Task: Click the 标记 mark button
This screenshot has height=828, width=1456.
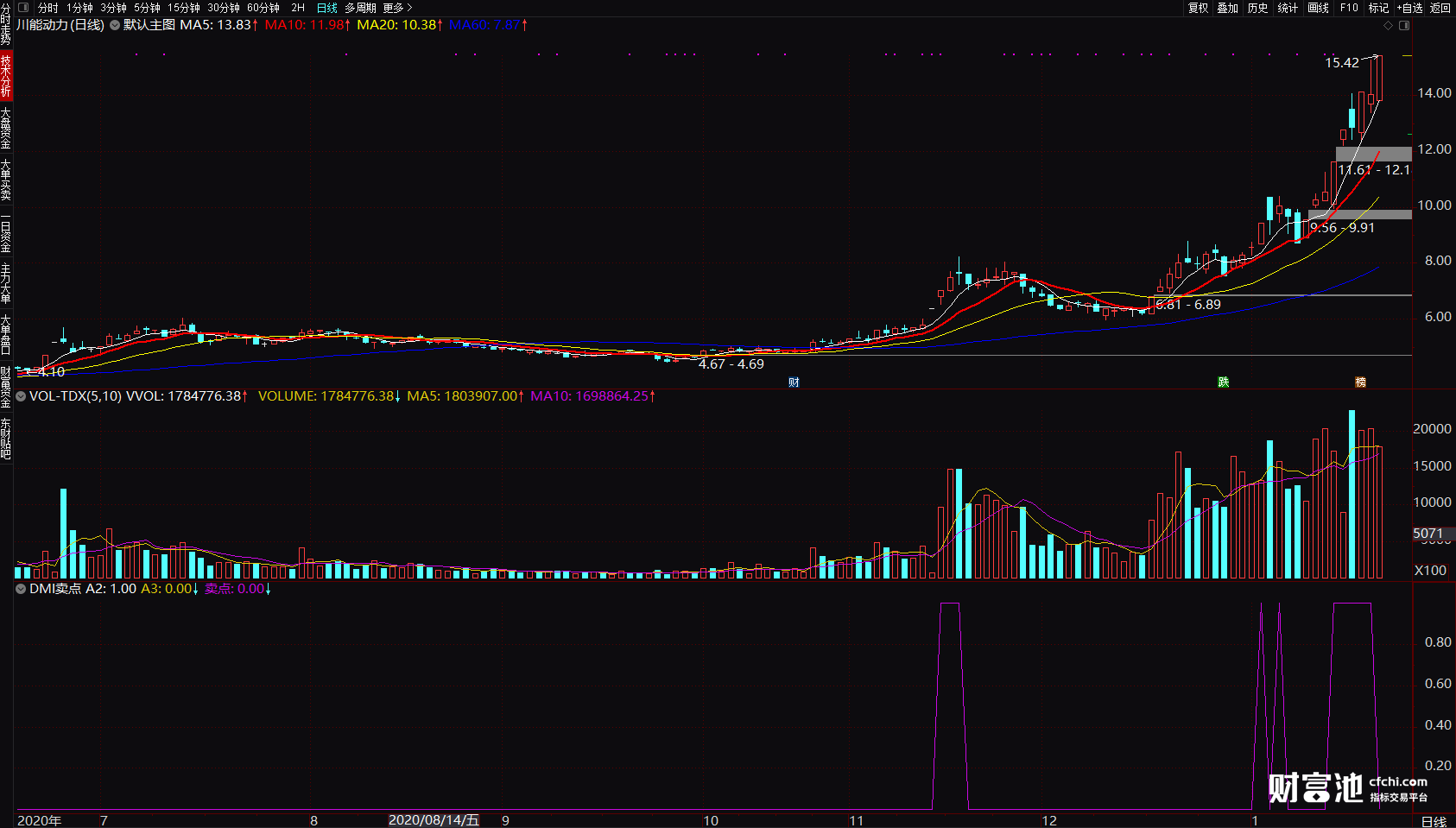Action: pyautogui.click(x=1379, y=8)
